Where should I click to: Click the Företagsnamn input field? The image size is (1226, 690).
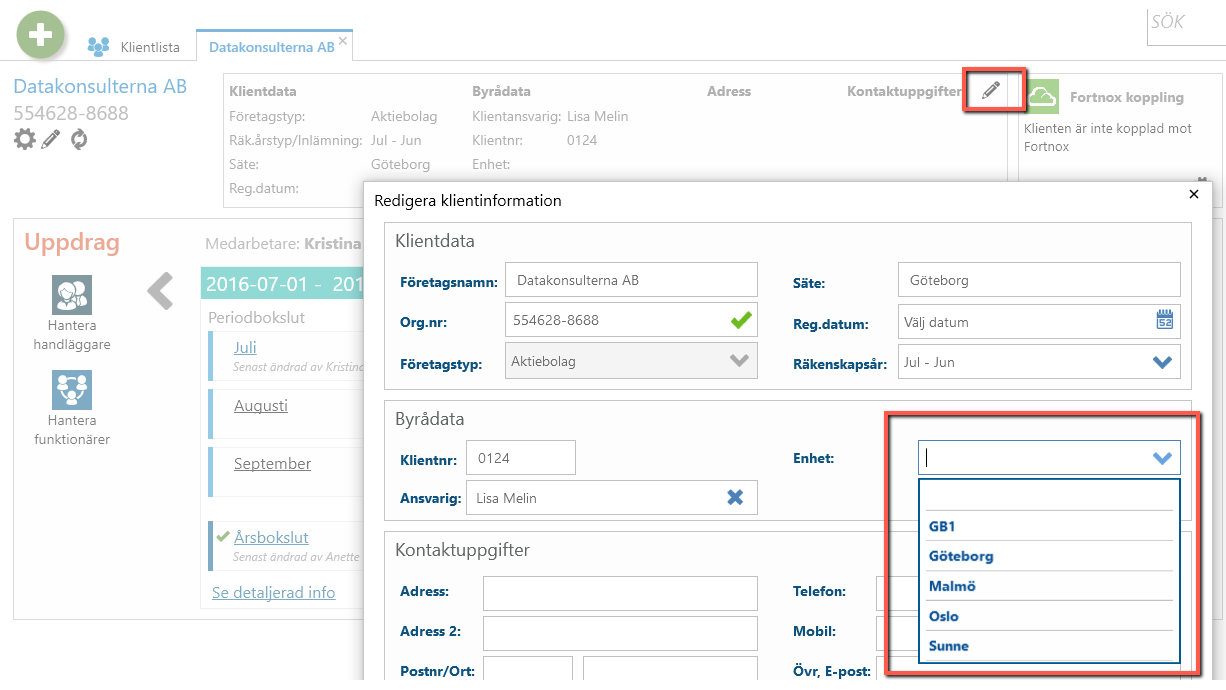coord(632,281)
